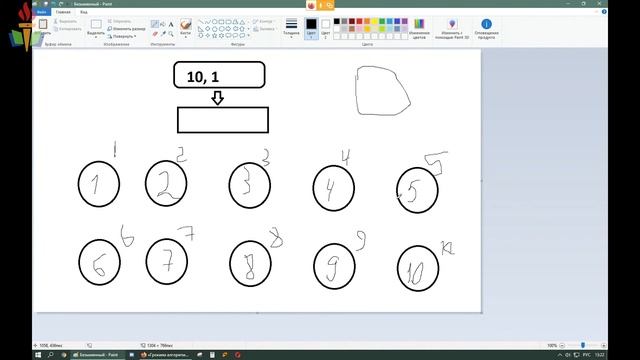Click the zoom in plus button

click(604, 345)
